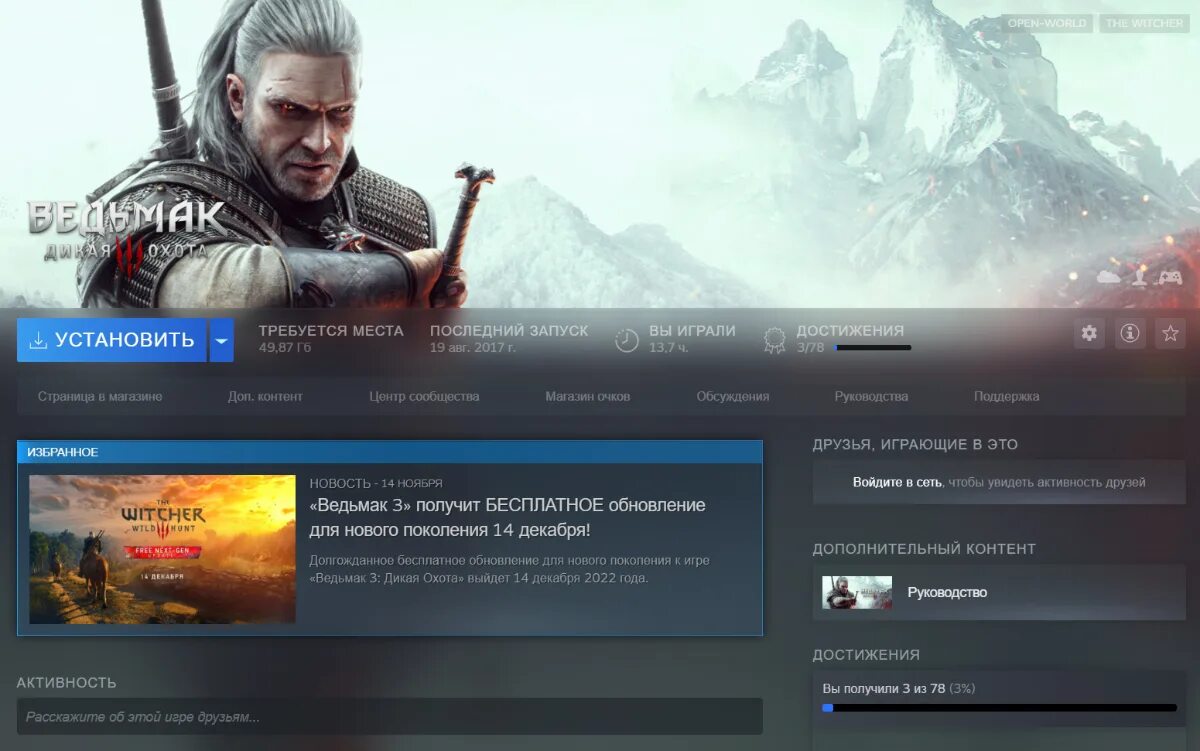Viewport: 1200px width, 751px height.
Task: Click the ДОПОЛНИТЕЛЬНЫЙ КОНТЕНТ section heading
Action: click(924, 549)
